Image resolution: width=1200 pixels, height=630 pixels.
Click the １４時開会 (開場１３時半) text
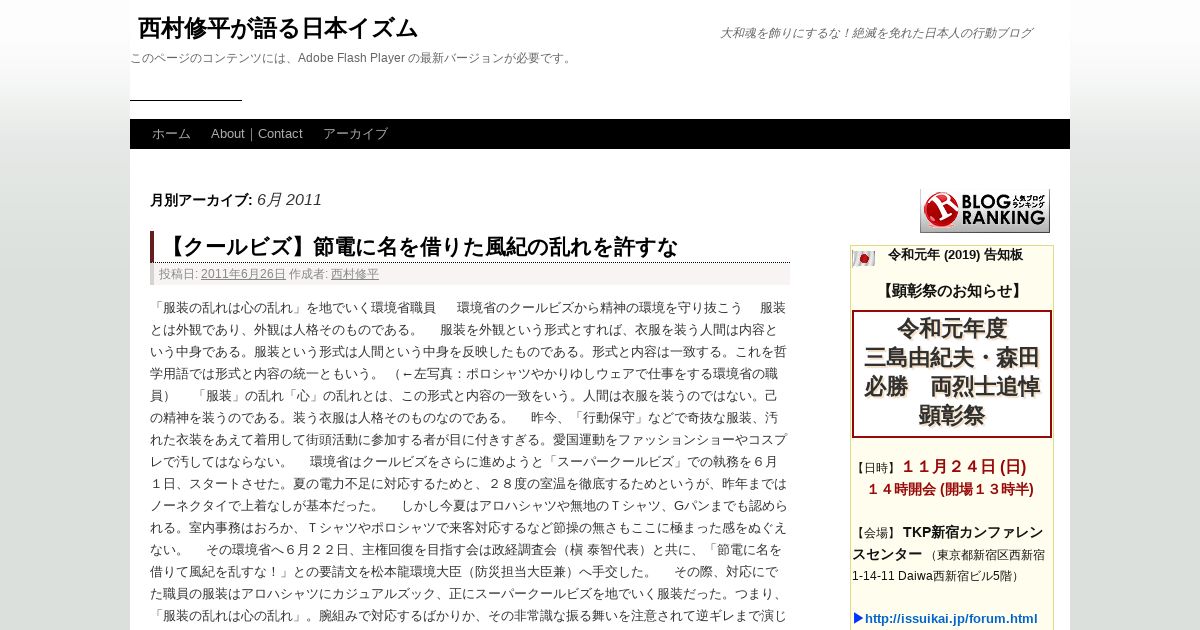[950, 489]
